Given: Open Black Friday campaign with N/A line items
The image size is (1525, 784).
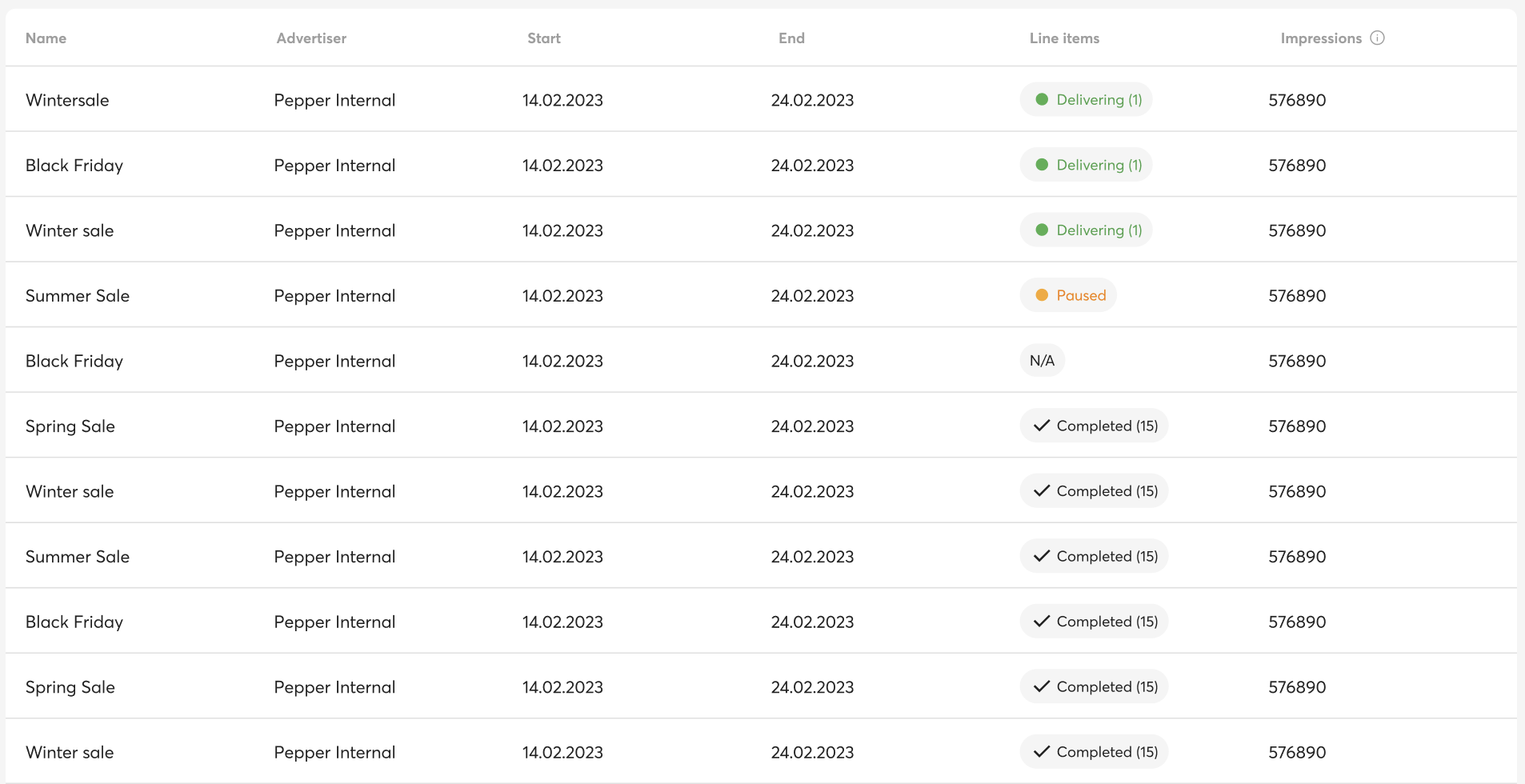Looking at the screenshot, I should coord(74,361).
